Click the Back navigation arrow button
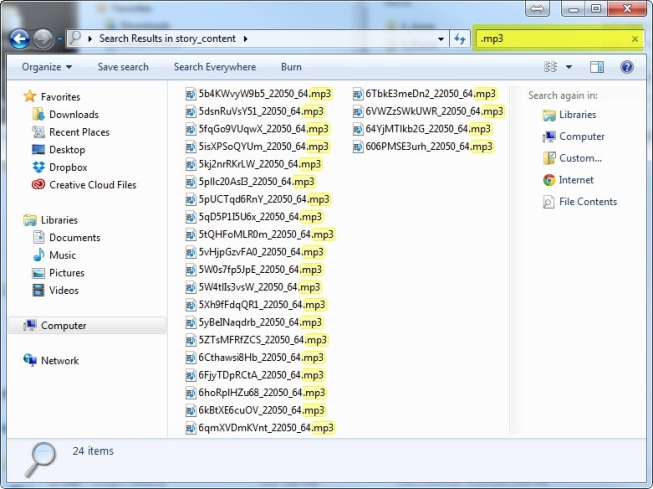 point(19,39)
